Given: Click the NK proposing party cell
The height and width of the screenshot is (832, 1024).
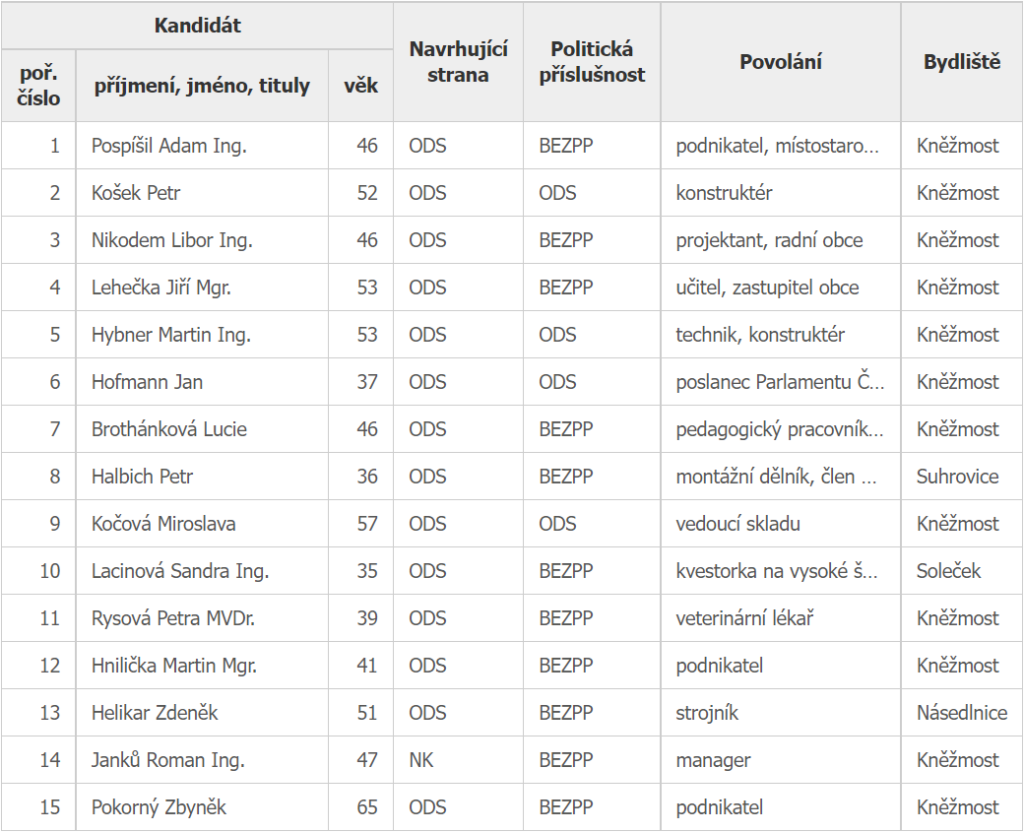Looking at the screenshot, I should click(421, 760).
